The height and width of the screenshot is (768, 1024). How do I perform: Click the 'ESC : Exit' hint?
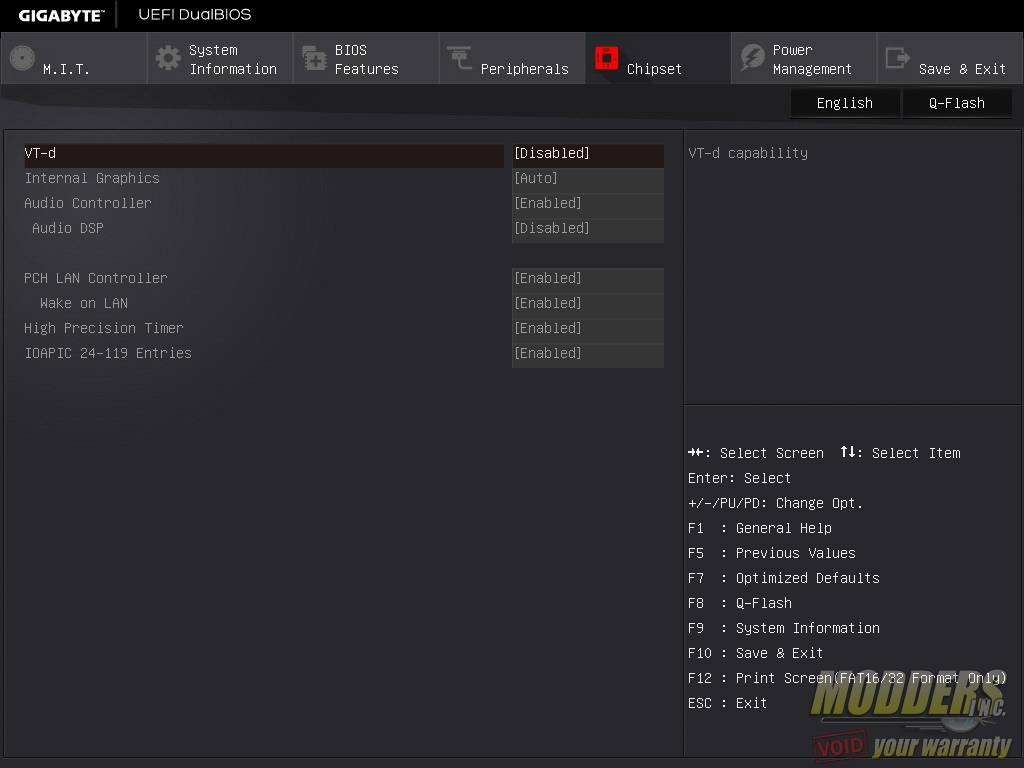coord(728,703)
